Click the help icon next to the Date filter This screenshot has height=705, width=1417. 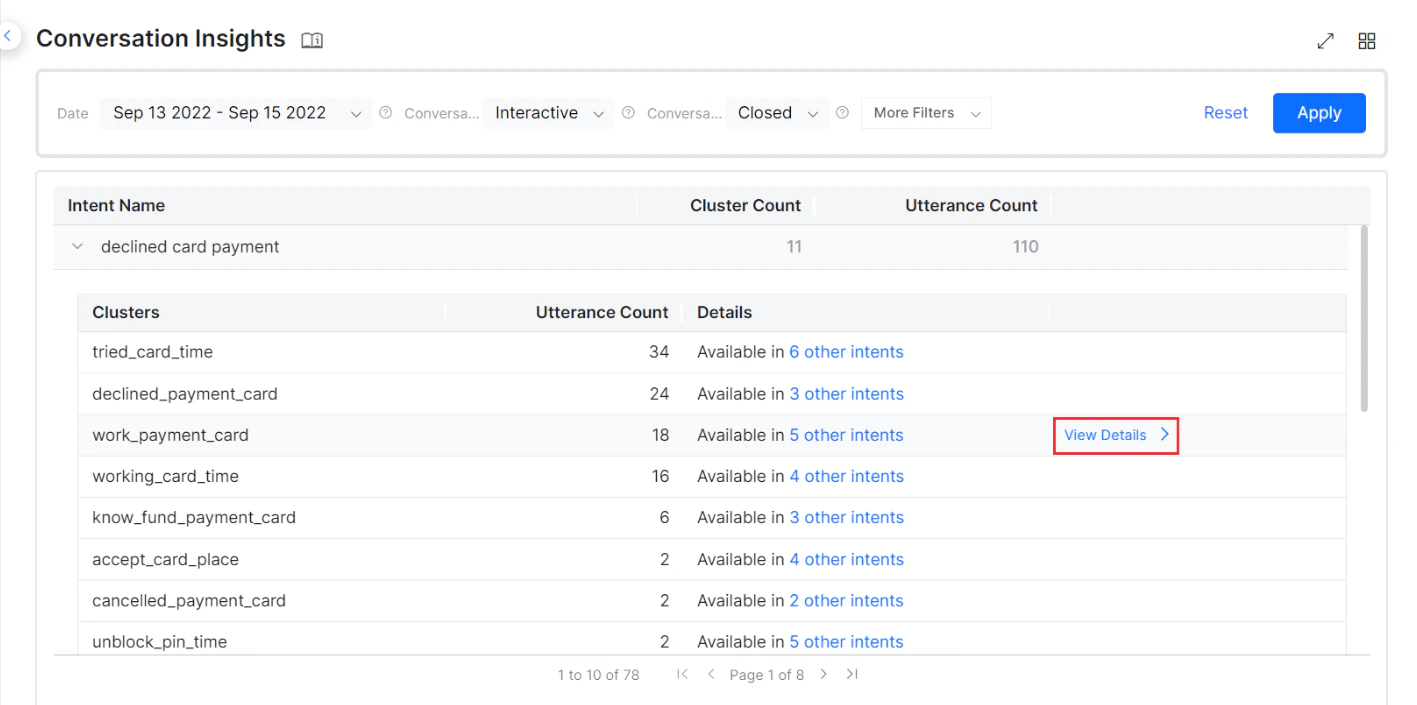coord(386,113)
